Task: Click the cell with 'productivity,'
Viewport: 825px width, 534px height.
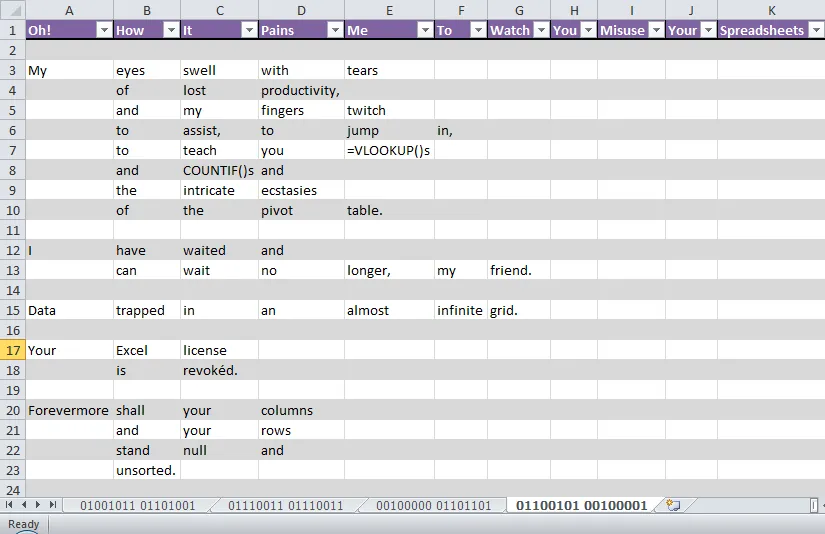Action: pyautogui.click(x=301, y=90)
